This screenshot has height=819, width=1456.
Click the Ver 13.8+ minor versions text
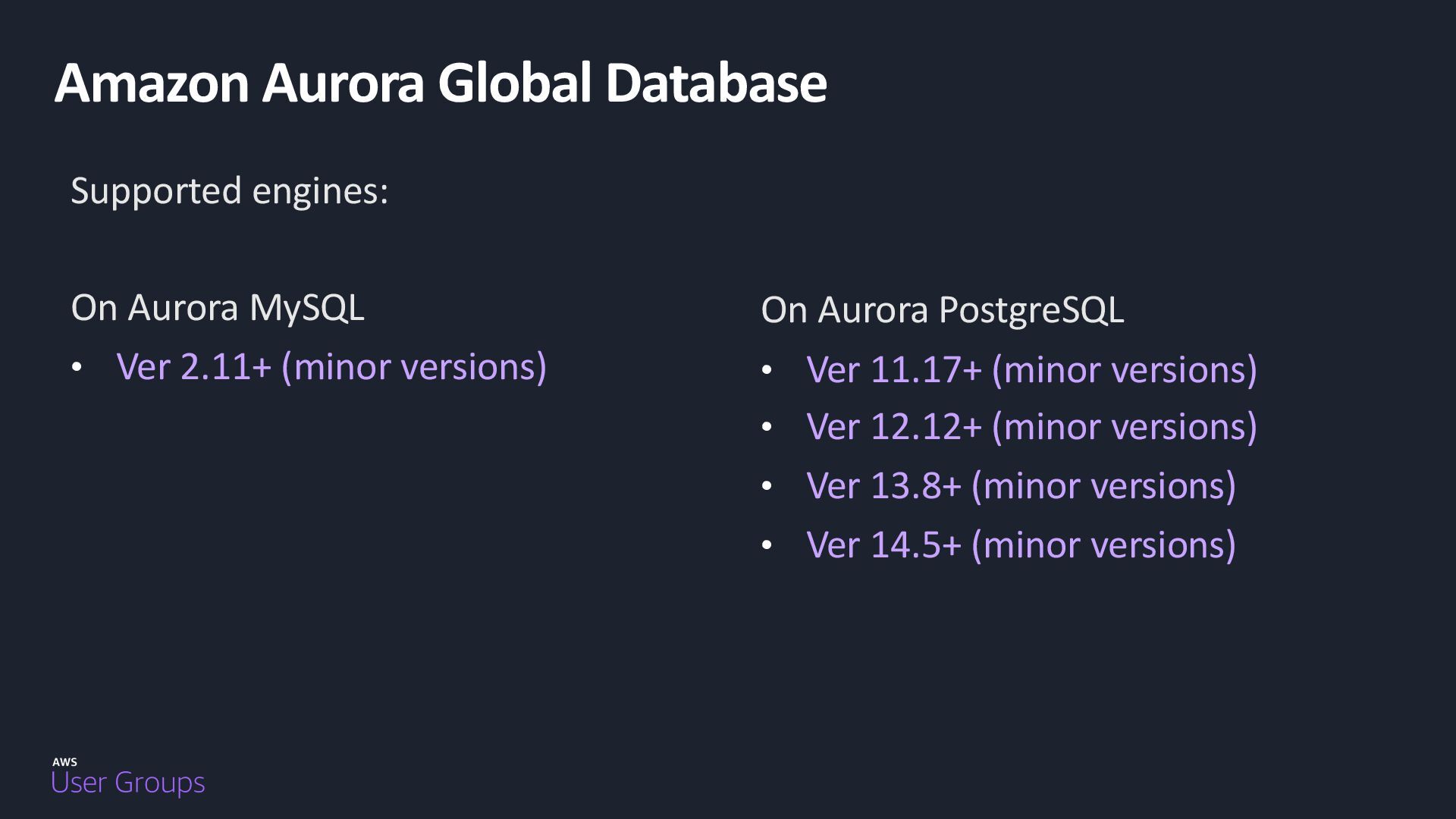[1021, 485]
